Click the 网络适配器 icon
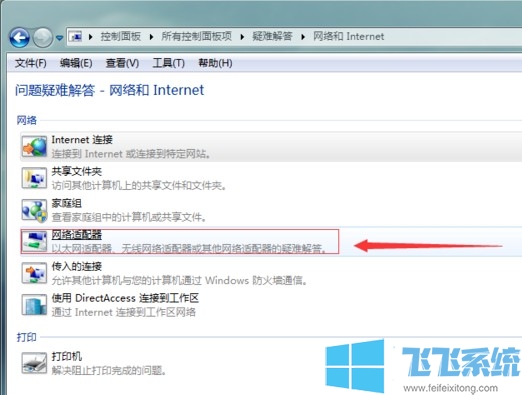Viewport: 522px width, 395px height. [x=34, y=242]
